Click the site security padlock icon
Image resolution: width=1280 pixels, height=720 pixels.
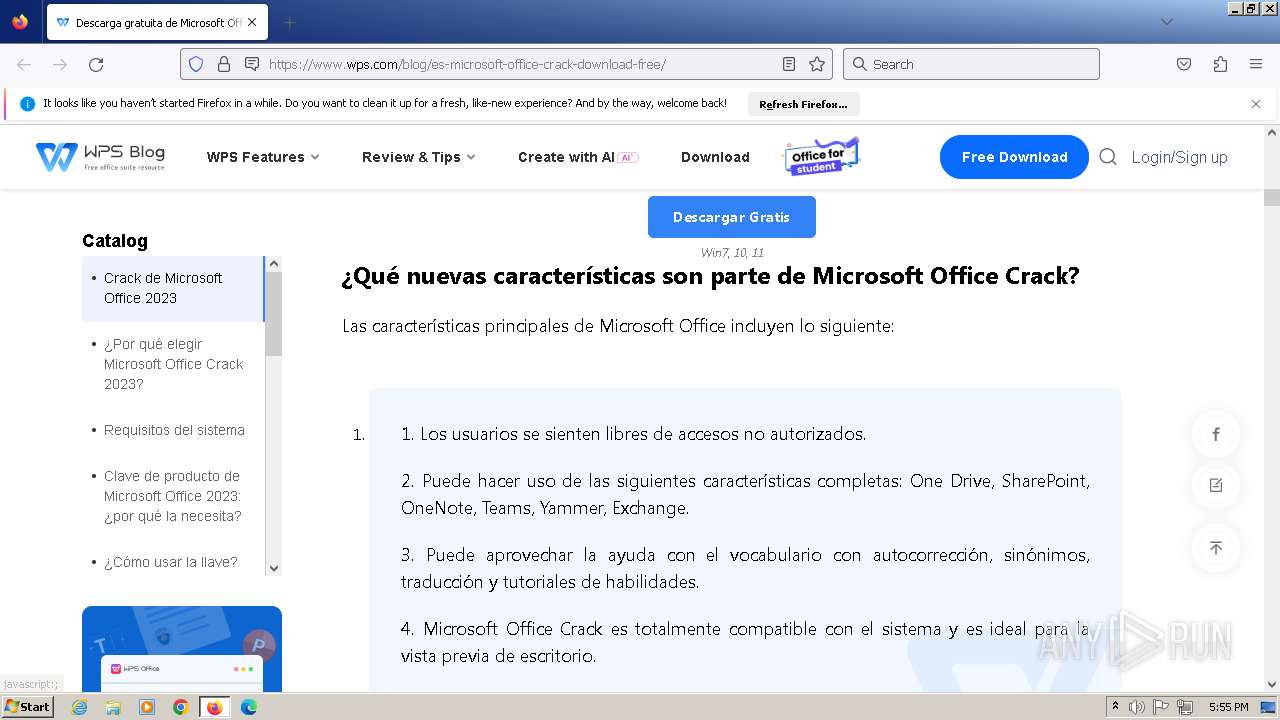pyautogui.click(x=224, y=64)
